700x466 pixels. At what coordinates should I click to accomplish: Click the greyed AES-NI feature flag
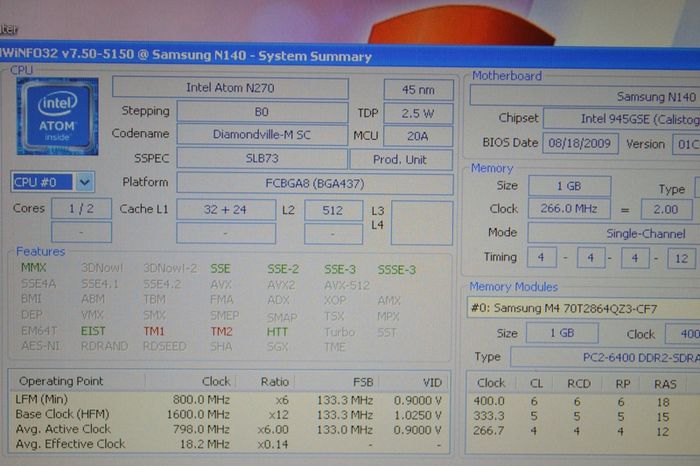tap(41, 346)
